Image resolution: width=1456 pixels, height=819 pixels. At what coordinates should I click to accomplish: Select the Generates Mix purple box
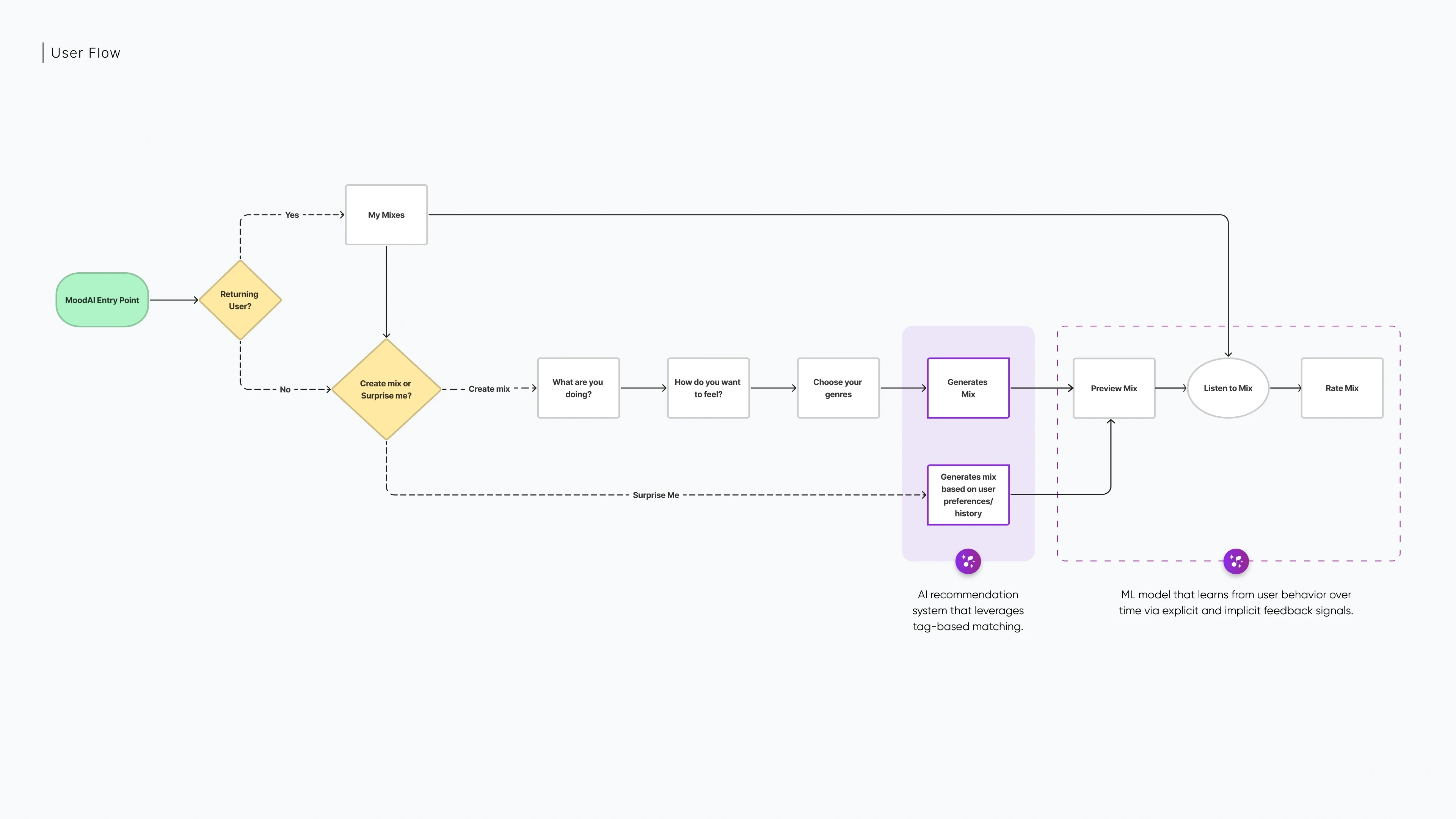click(968, 388)
